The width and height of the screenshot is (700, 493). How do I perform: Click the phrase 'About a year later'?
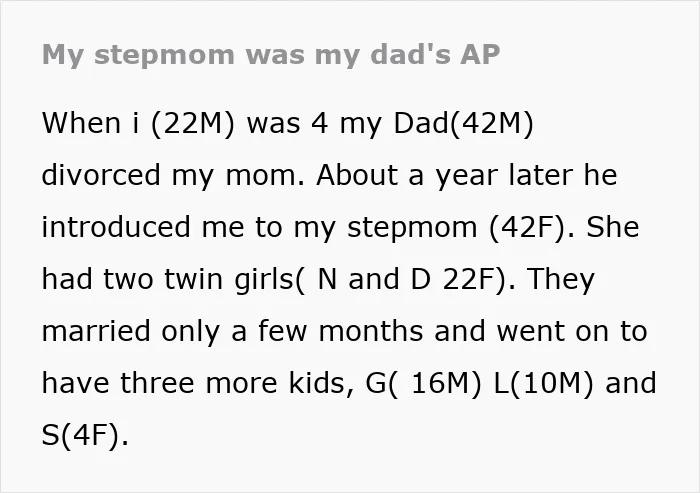[445, 175]
